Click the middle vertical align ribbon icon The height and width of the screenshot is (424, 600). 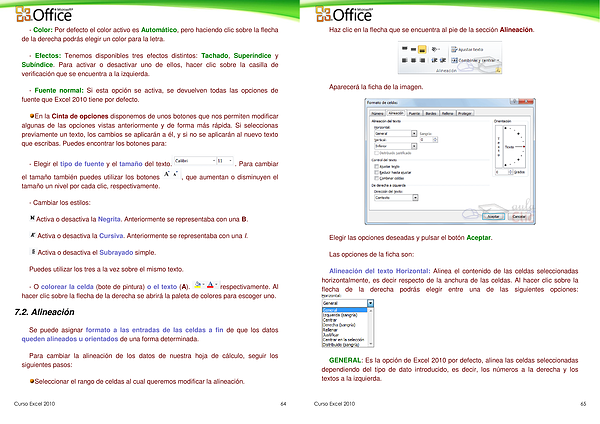tap(413, 49)
